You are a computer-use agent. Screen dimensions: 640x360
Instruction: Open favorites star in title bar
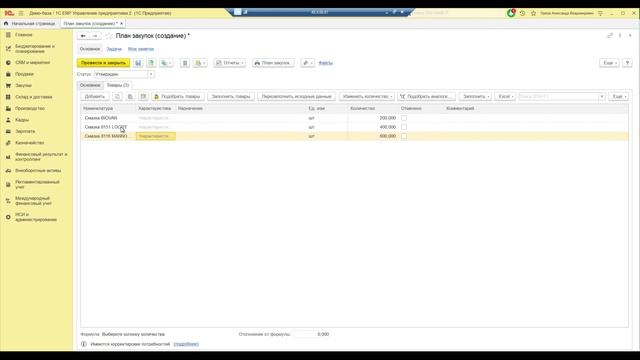coord(533,13)
